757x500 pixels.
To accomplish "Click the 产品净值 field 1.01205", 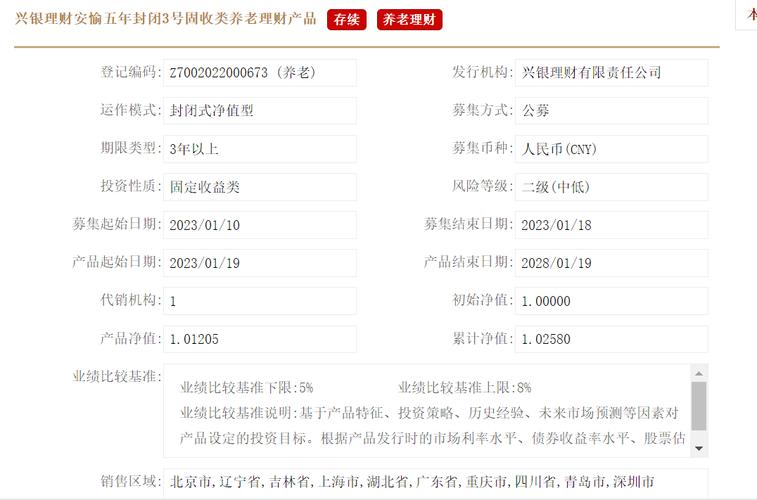I will click(260, 339).
